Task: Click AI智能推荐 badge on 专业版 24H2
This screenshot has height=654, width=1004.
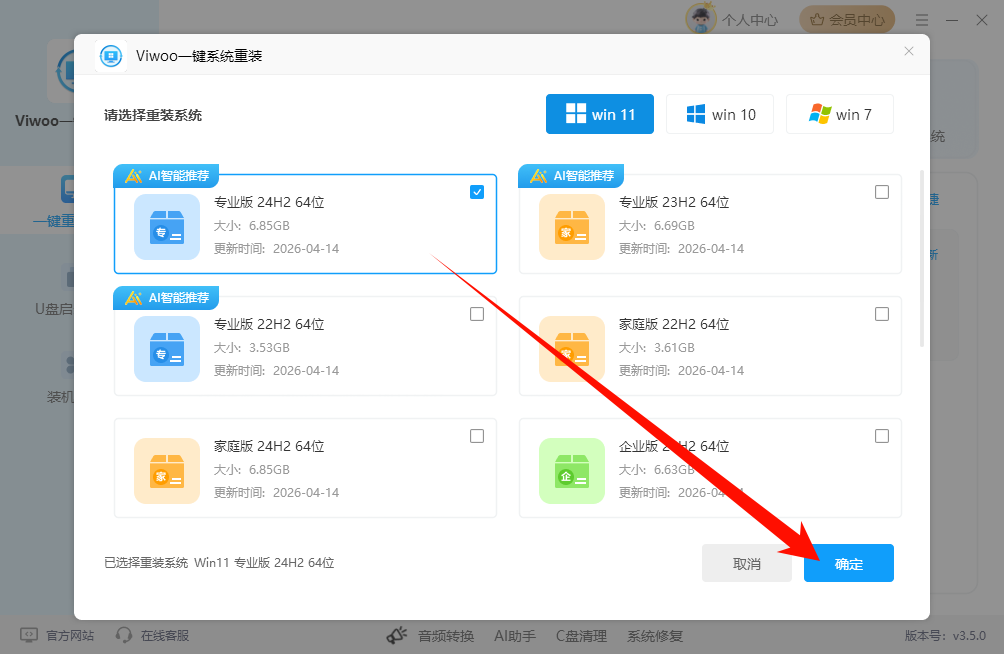Action: 166,176
